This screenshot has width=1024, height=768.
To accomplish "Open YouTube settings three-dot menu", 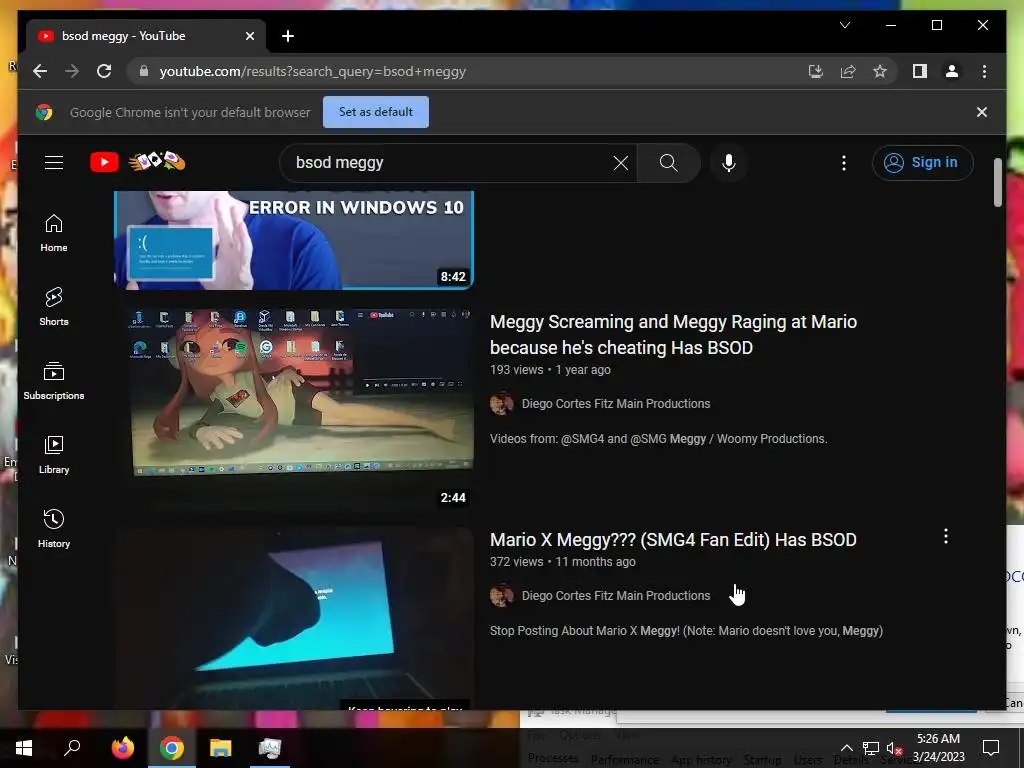I will pyautogui.click(x=844, y=163).
